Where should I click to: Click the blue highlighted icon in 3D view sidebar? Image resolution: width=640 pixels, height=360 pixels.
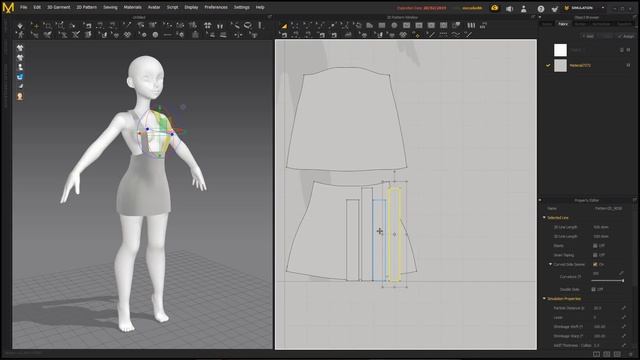20,77
